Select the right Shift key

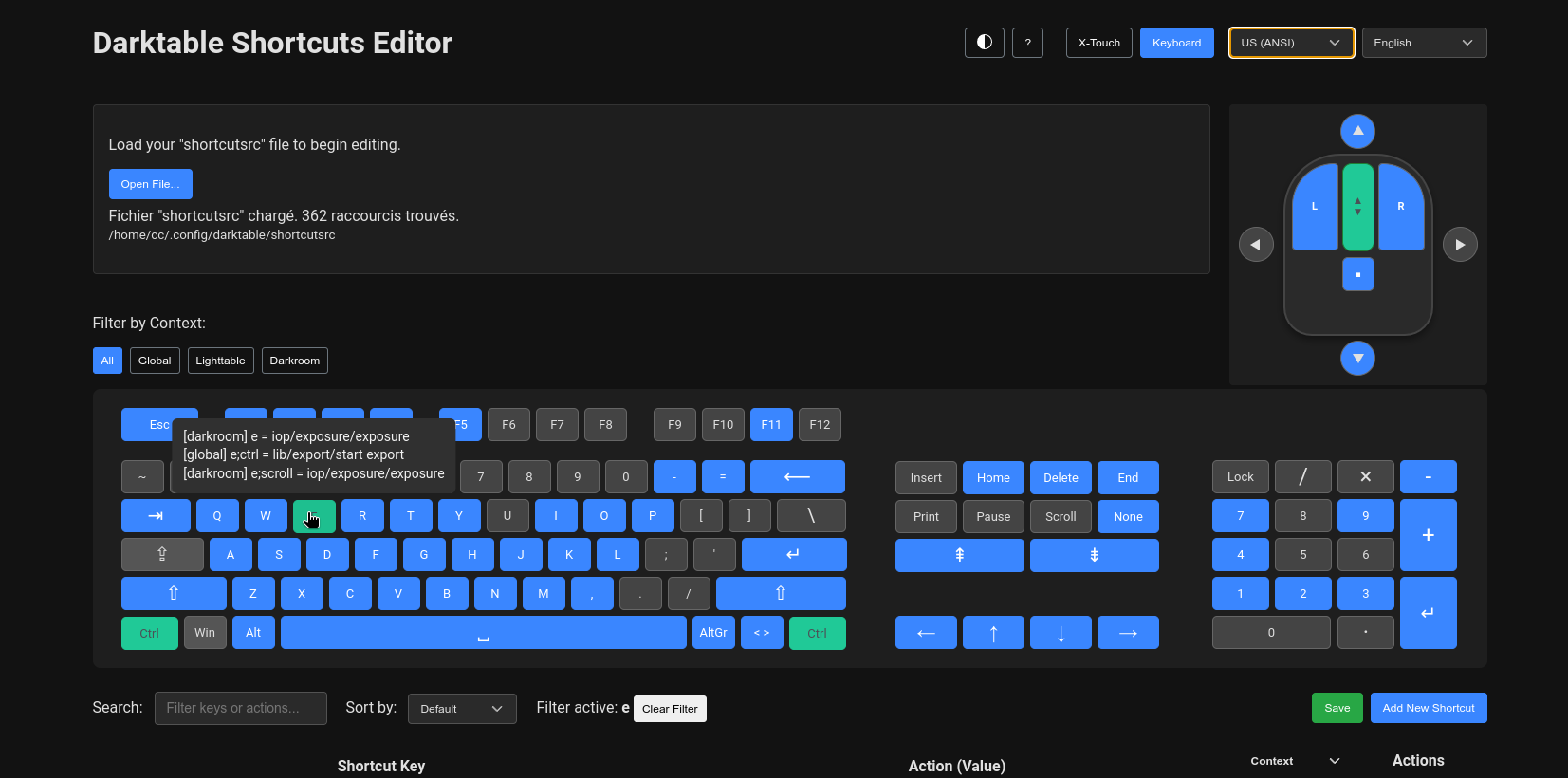coord(781,594)
